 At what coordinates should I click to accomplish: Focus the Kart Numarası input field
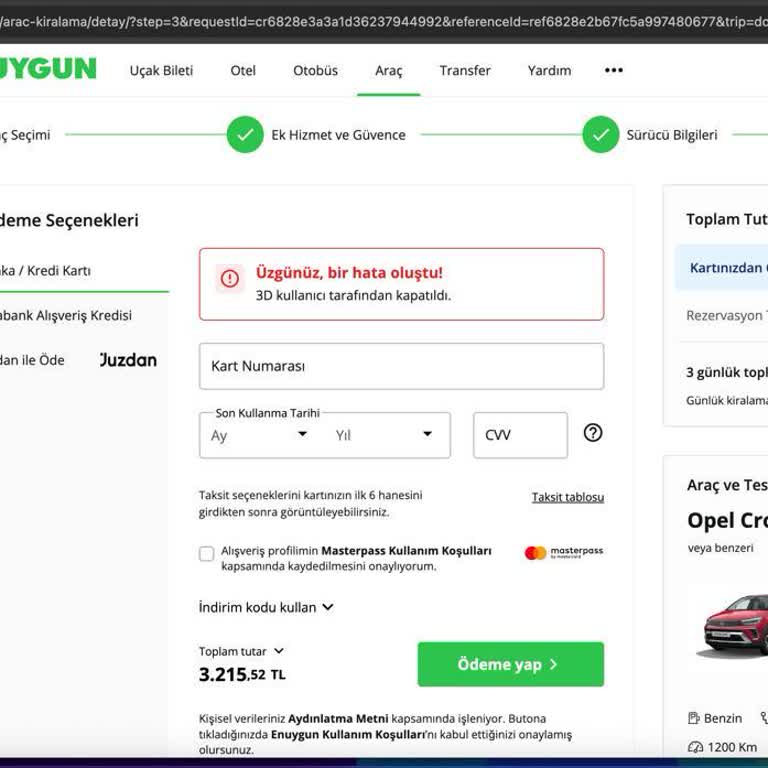coord(401,366)
